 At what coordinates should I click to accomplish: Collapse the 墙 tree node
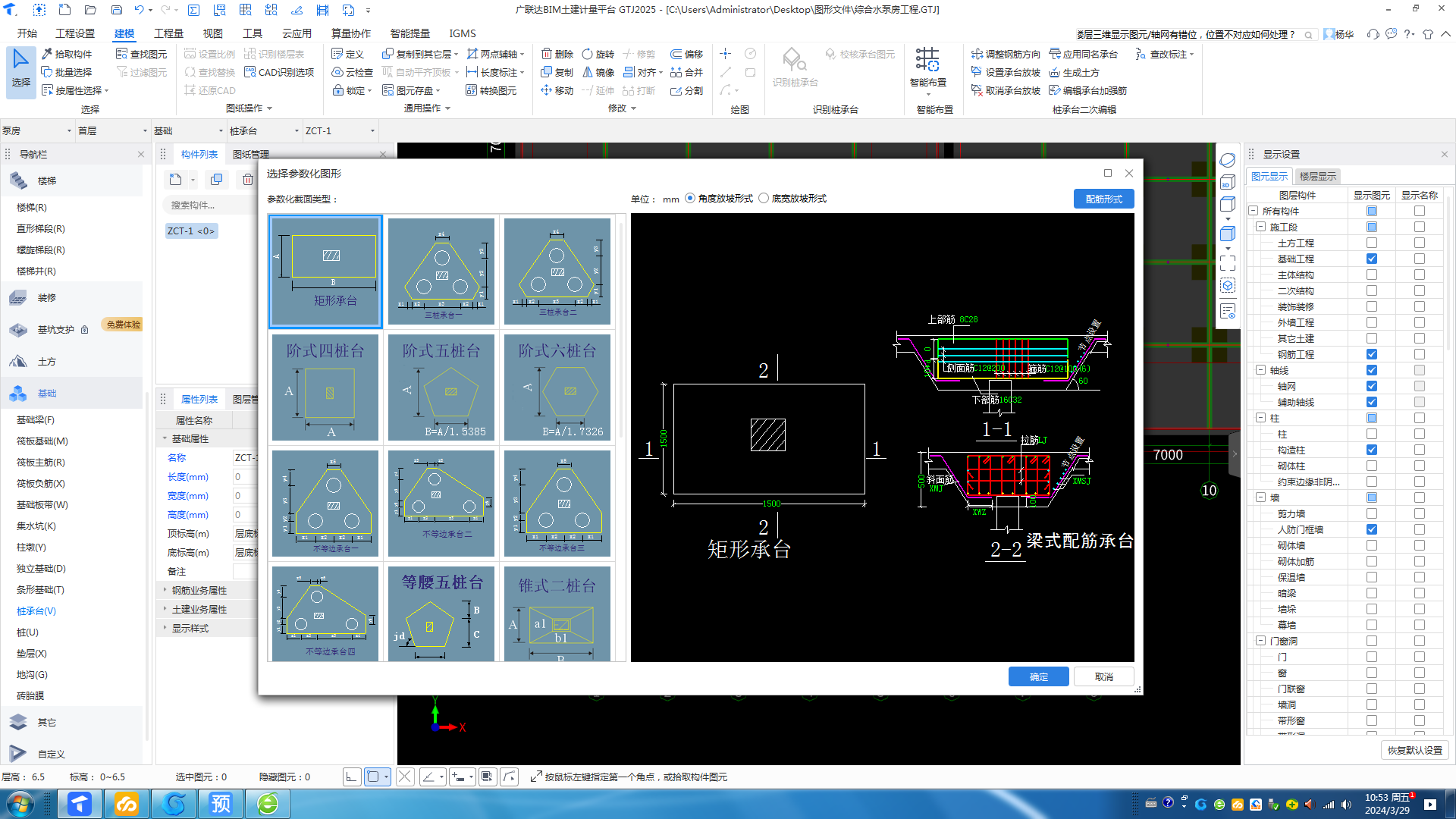click(x=1260, y=497)
